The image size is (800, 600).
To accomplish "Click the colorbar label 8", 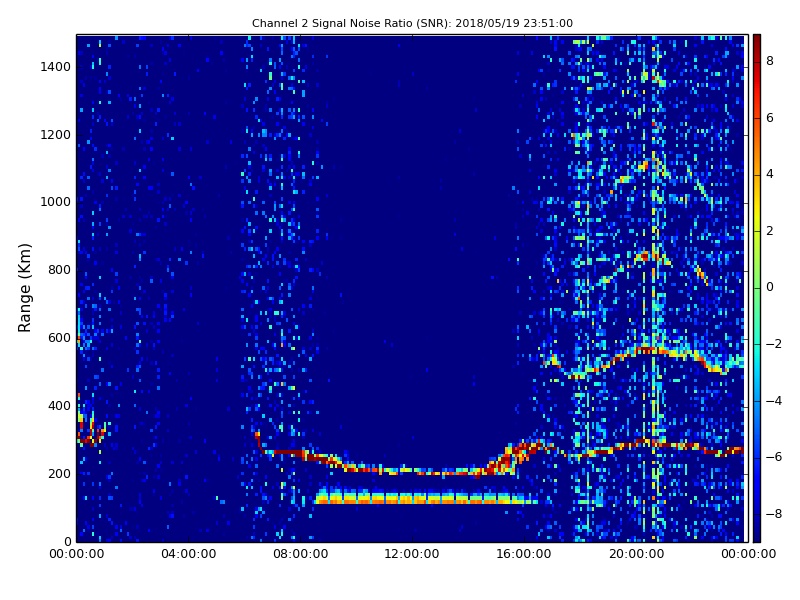I will coord(770,61).
